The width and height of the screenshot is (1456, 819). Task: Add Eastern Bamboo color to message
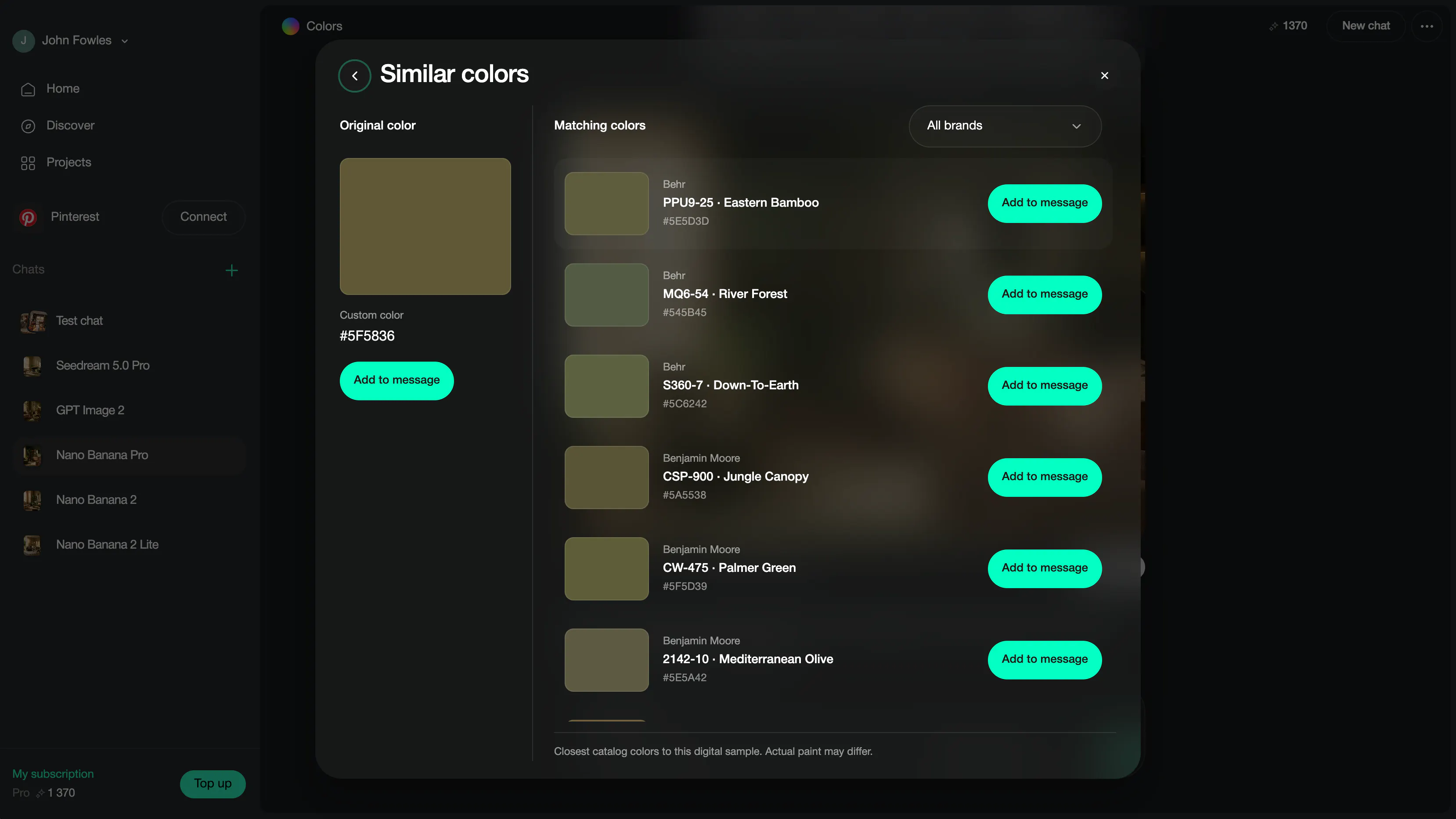[x=1045, y=203]
